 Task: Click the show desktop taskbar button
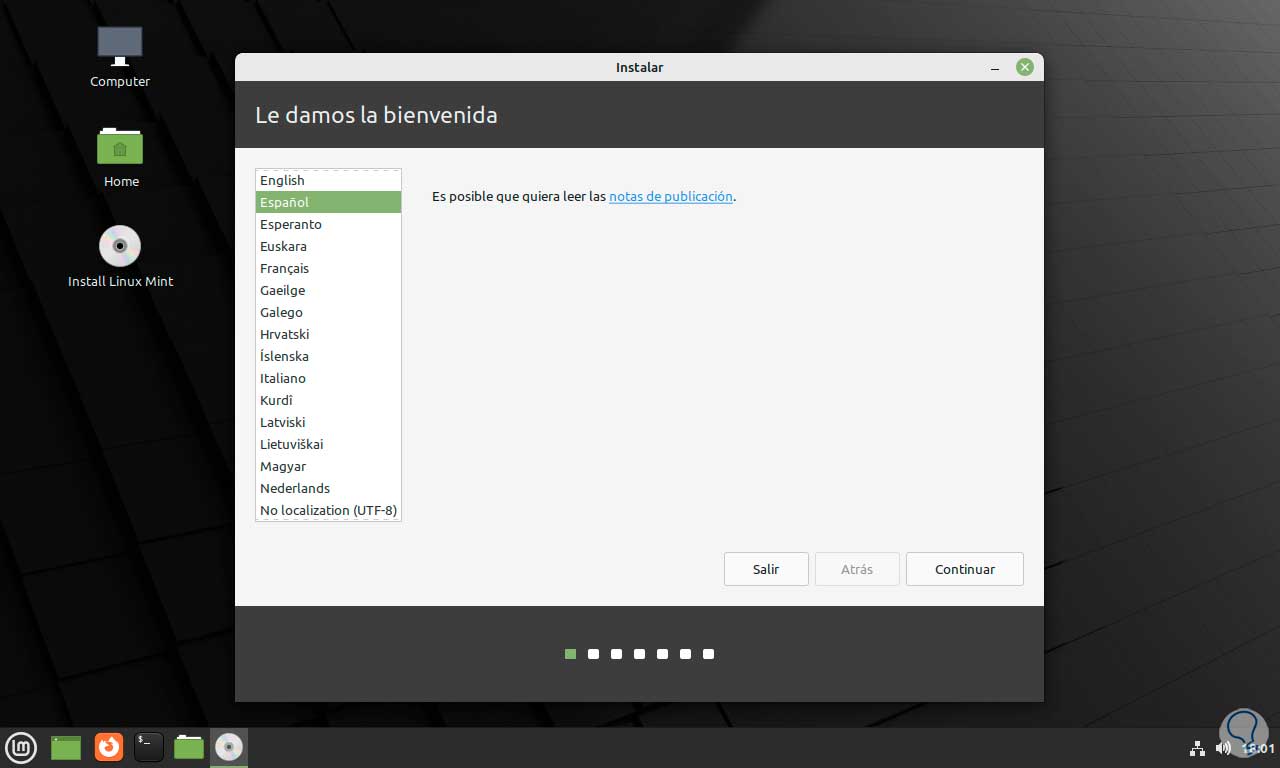point(65,747)
